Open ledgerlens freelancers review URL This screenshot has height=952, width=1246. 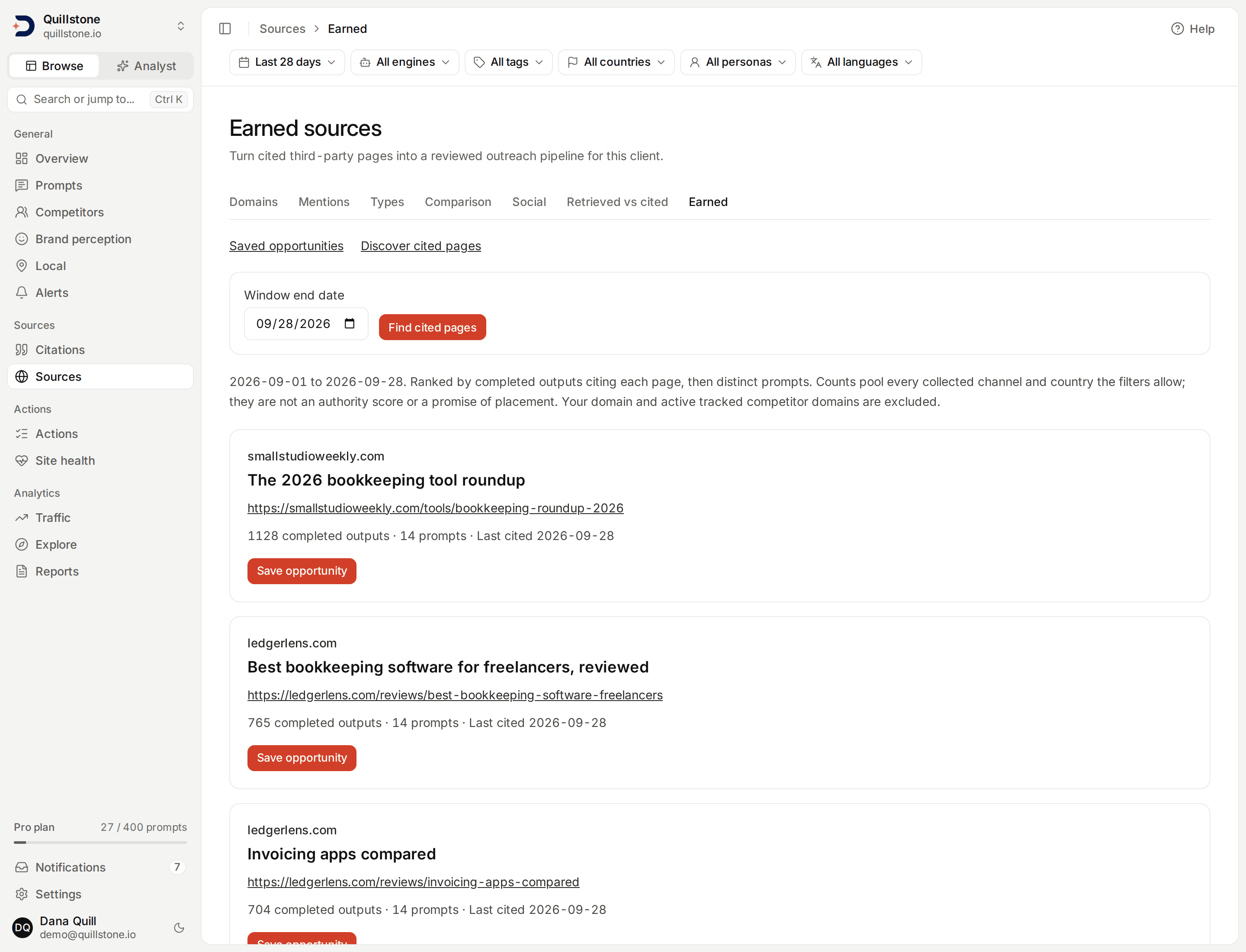[x=455, y=695]
